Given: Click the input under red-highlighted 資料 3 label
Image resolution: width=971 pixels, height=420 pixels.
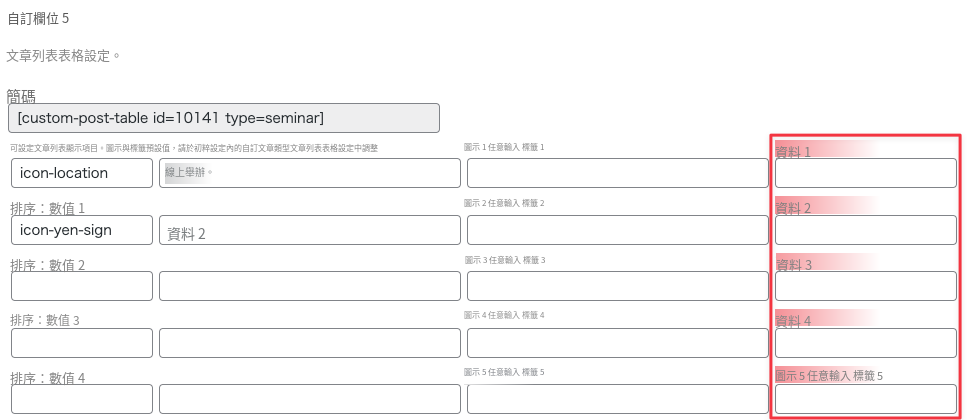Looking at the screenshot, I should click(866, 286).
